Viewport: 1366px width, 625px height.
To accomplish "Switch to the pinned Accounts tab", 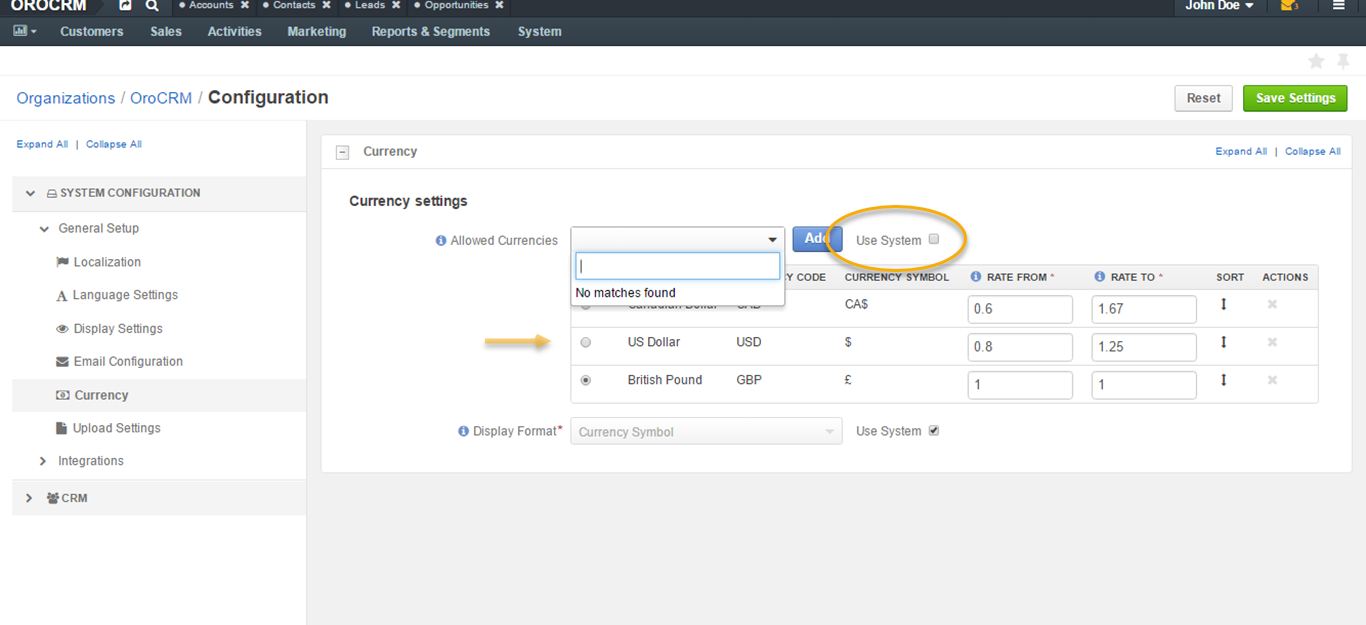I will tap(211, 5).
